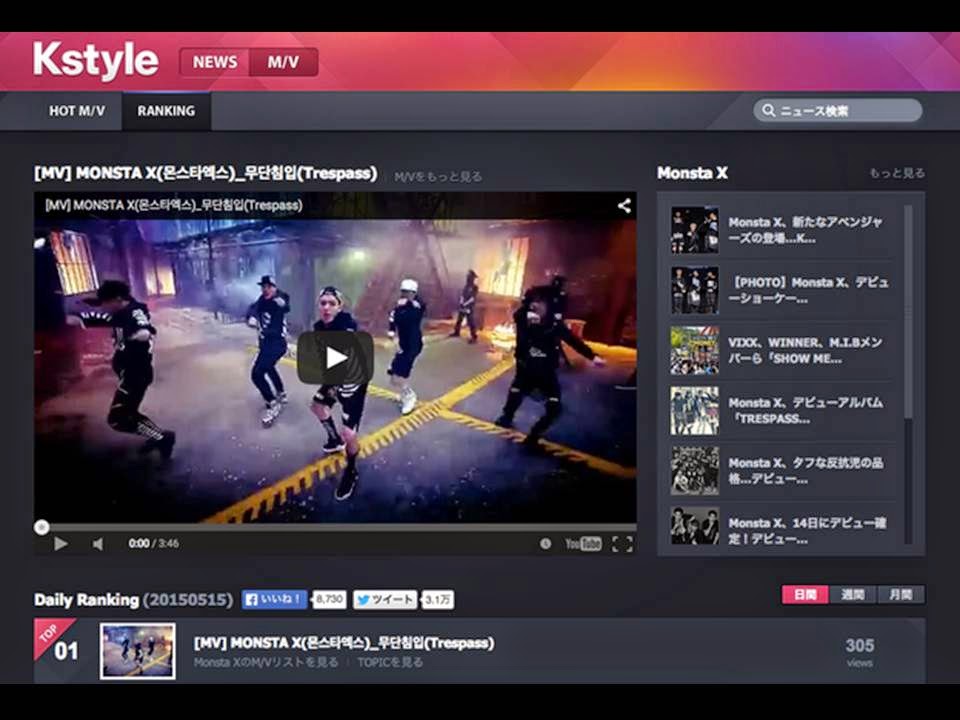Image resolution: width=960 pixels, height=720 pixels.
Task: Click thumbnail of the TRESPASS debut album article
Action: coord(694,410)
